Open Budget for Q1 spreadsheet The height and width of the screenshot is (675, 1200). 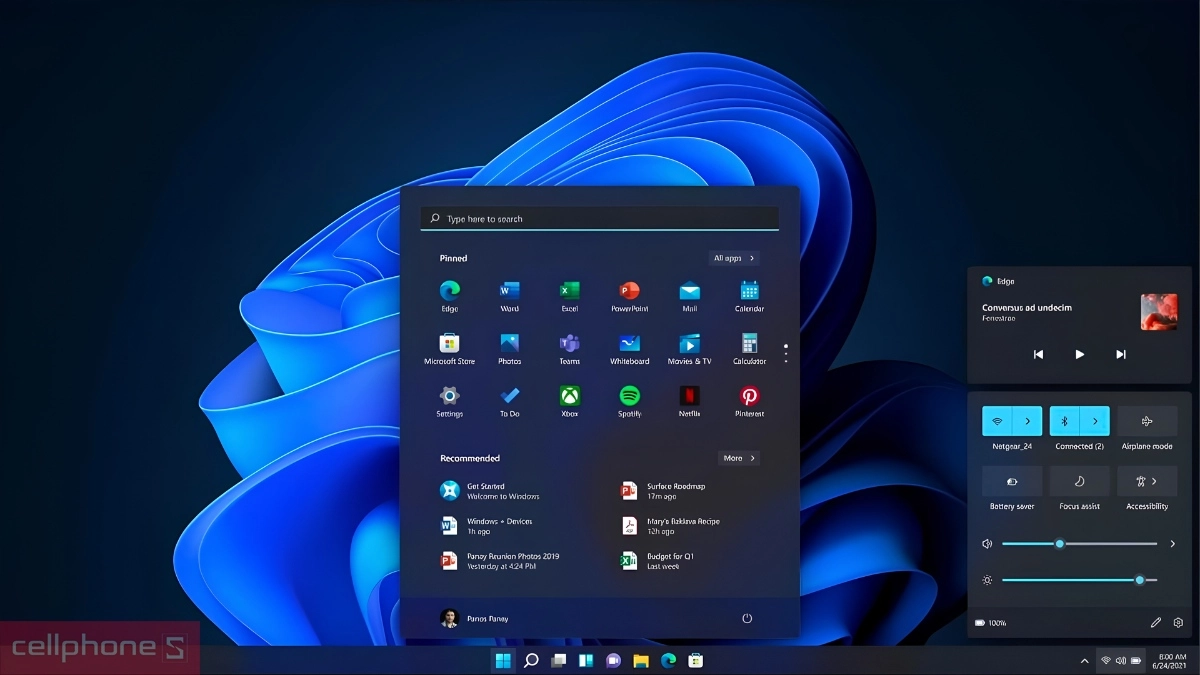point(658,561)
